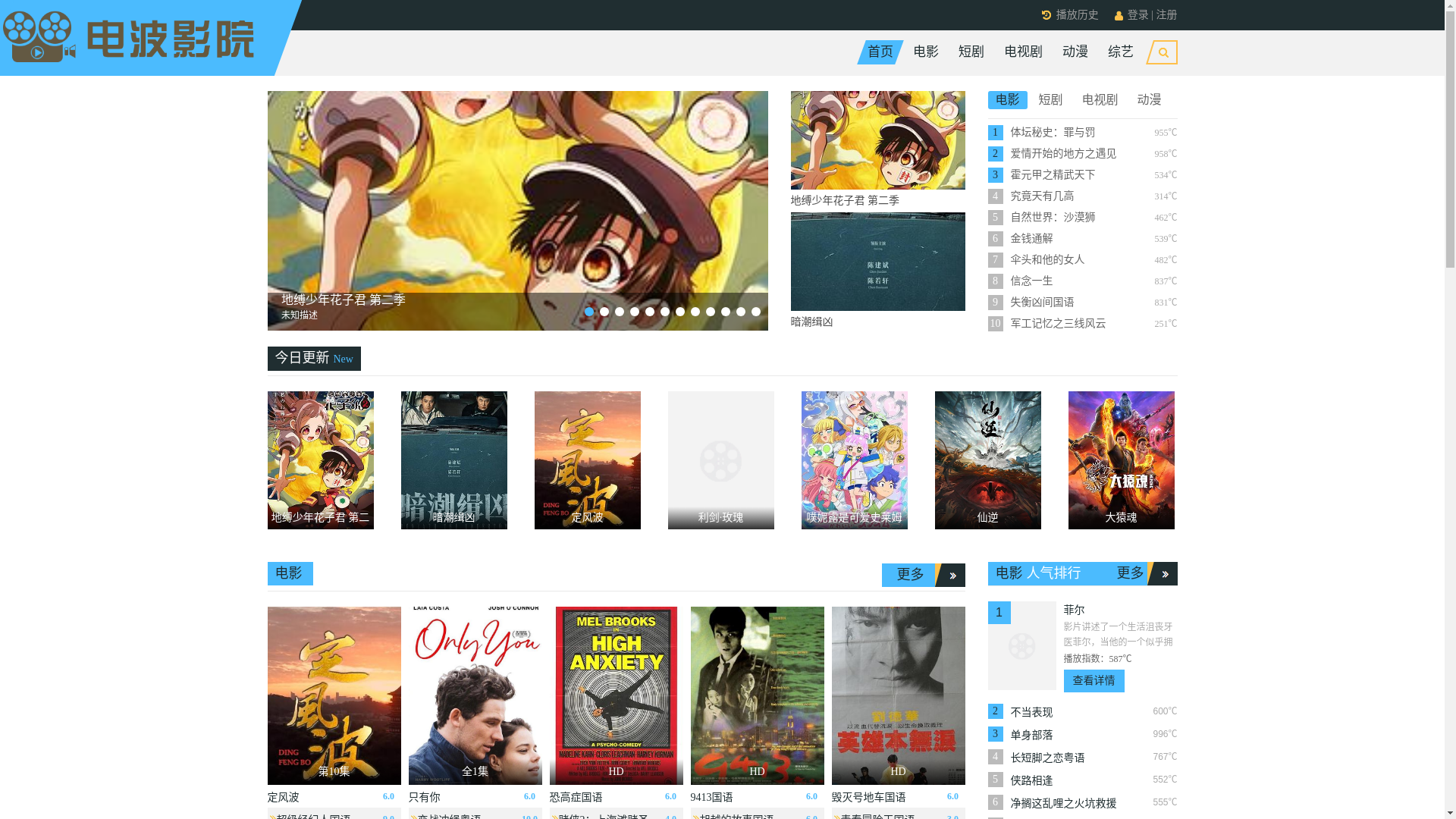This screenshot has height=819, width=1456.
Task: Open playback history icon link
Action: click(x=1046, y=15)
